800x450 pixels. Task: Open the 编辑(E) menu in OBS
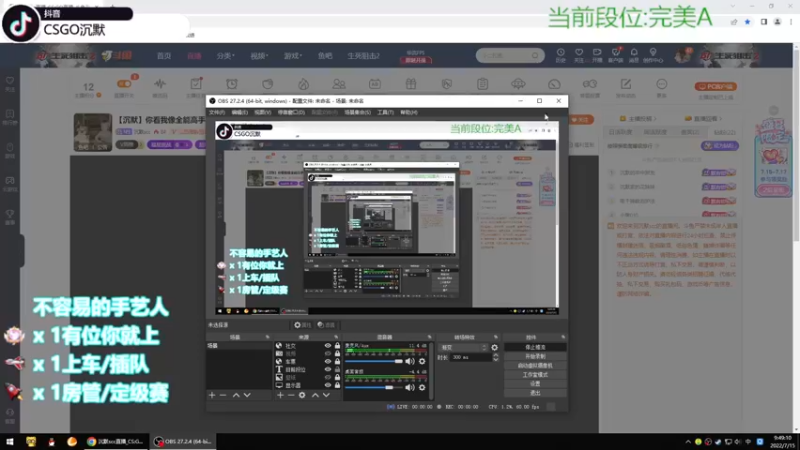[x=239, y=112]
